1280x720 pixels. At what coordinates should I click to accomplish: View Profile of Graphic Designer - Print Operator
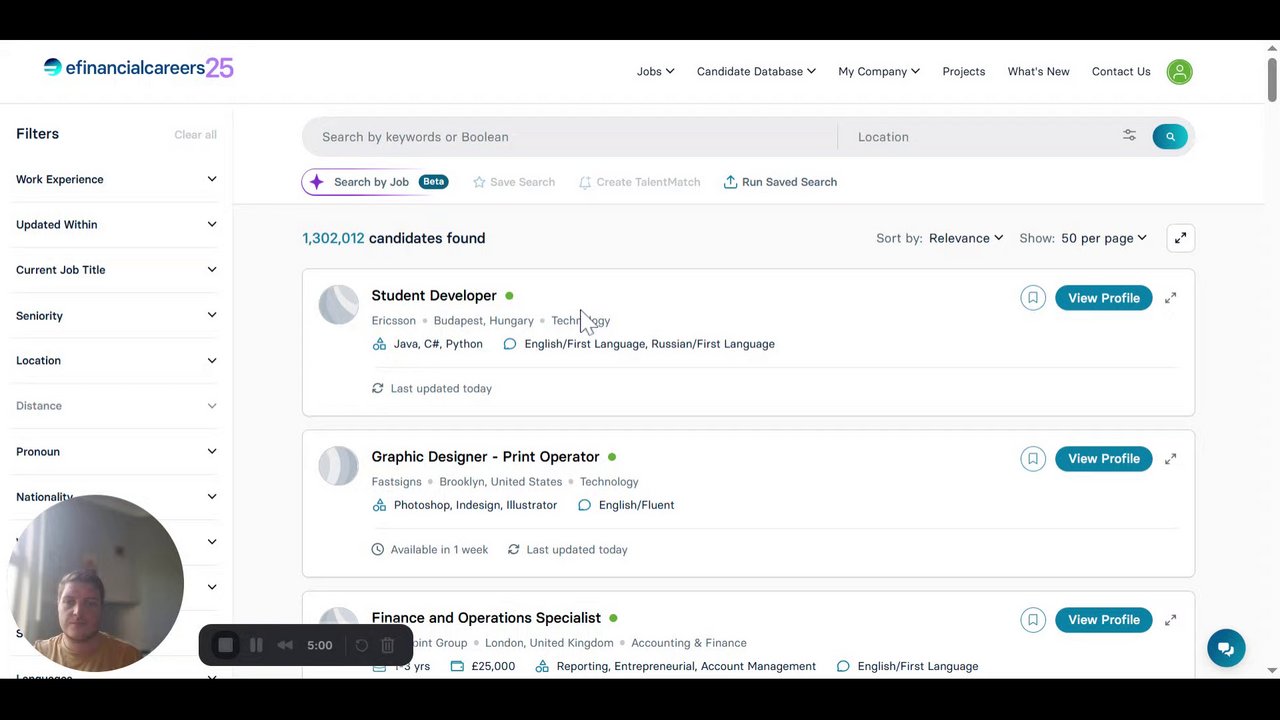(1103, 459)
